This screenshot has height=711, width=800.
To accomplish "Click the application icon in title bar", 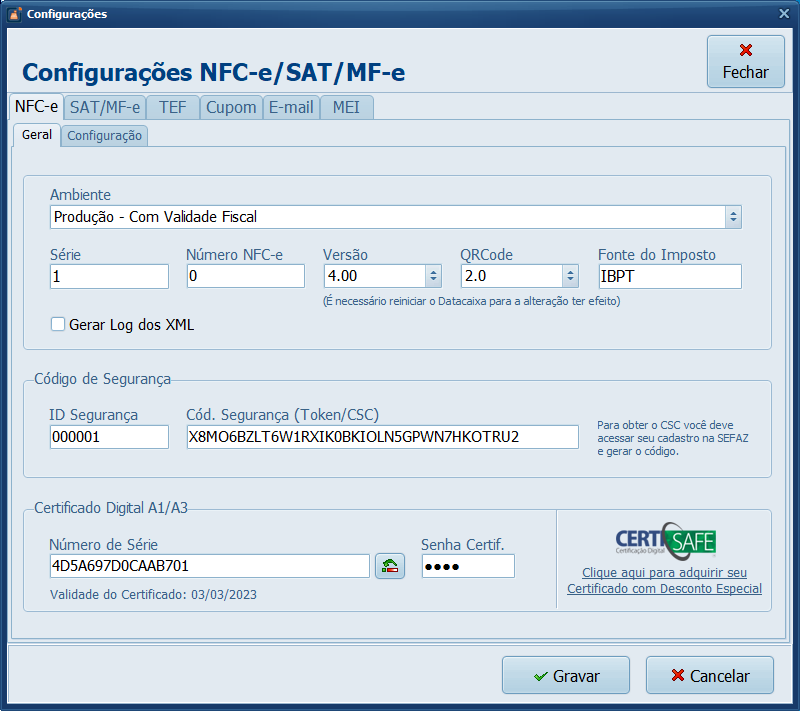I will click(x=12, y=13).
